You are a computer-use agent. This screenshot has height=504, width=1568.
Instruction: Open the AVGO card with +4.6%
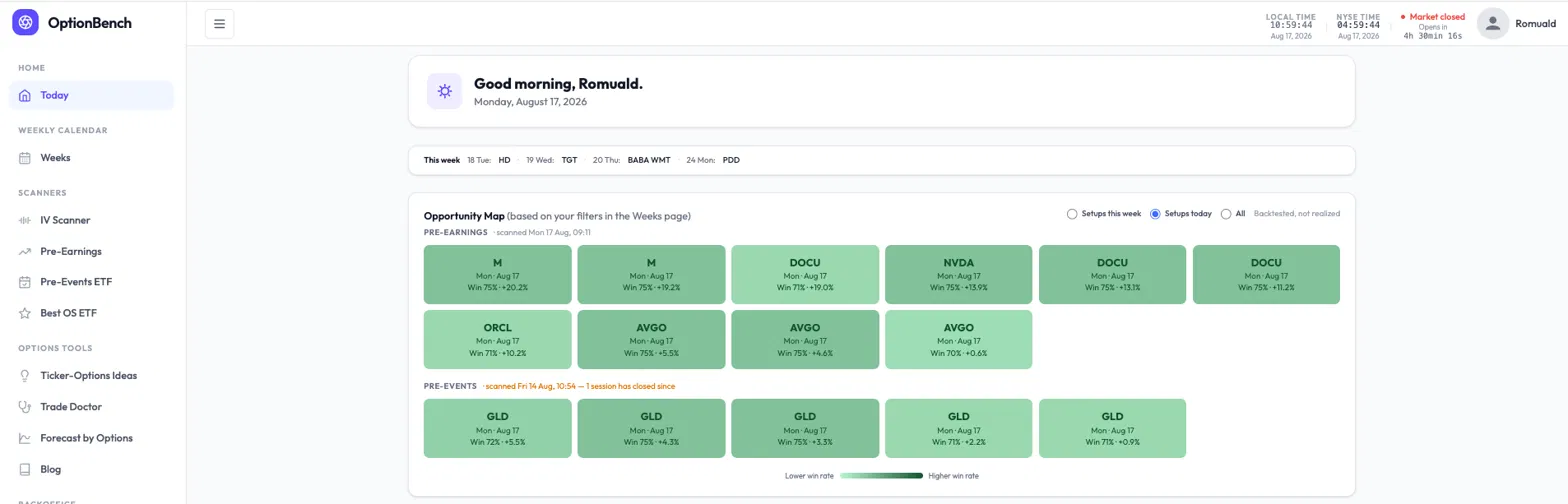(805, 340)
